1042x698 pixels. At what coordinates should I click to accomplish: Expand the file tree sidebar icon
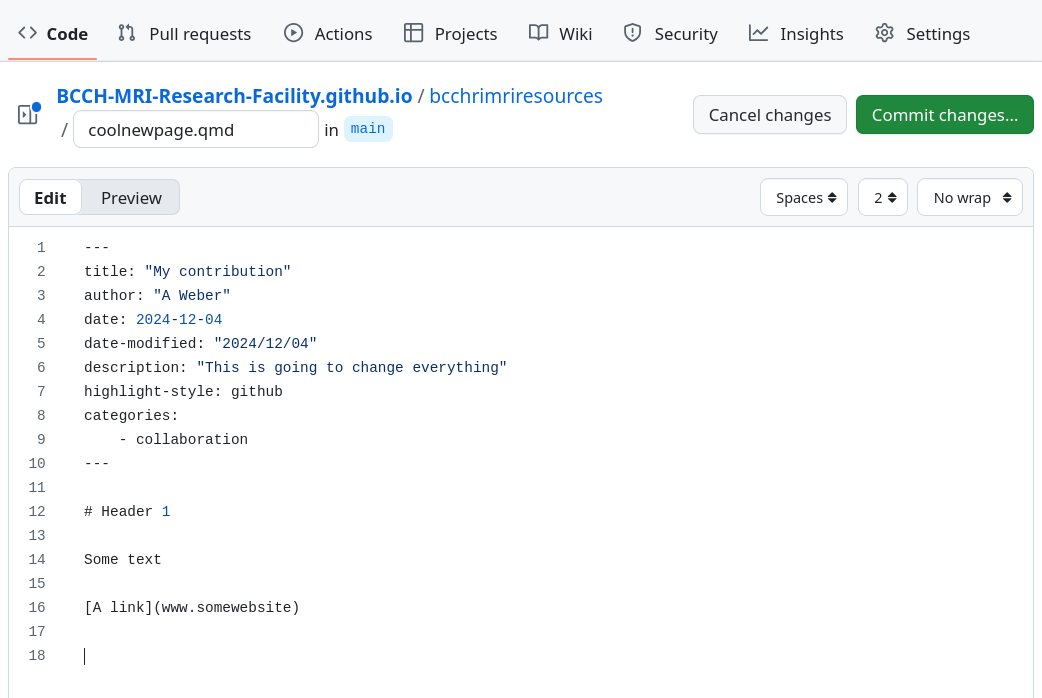pyautogui.click(x=28, y=114)
